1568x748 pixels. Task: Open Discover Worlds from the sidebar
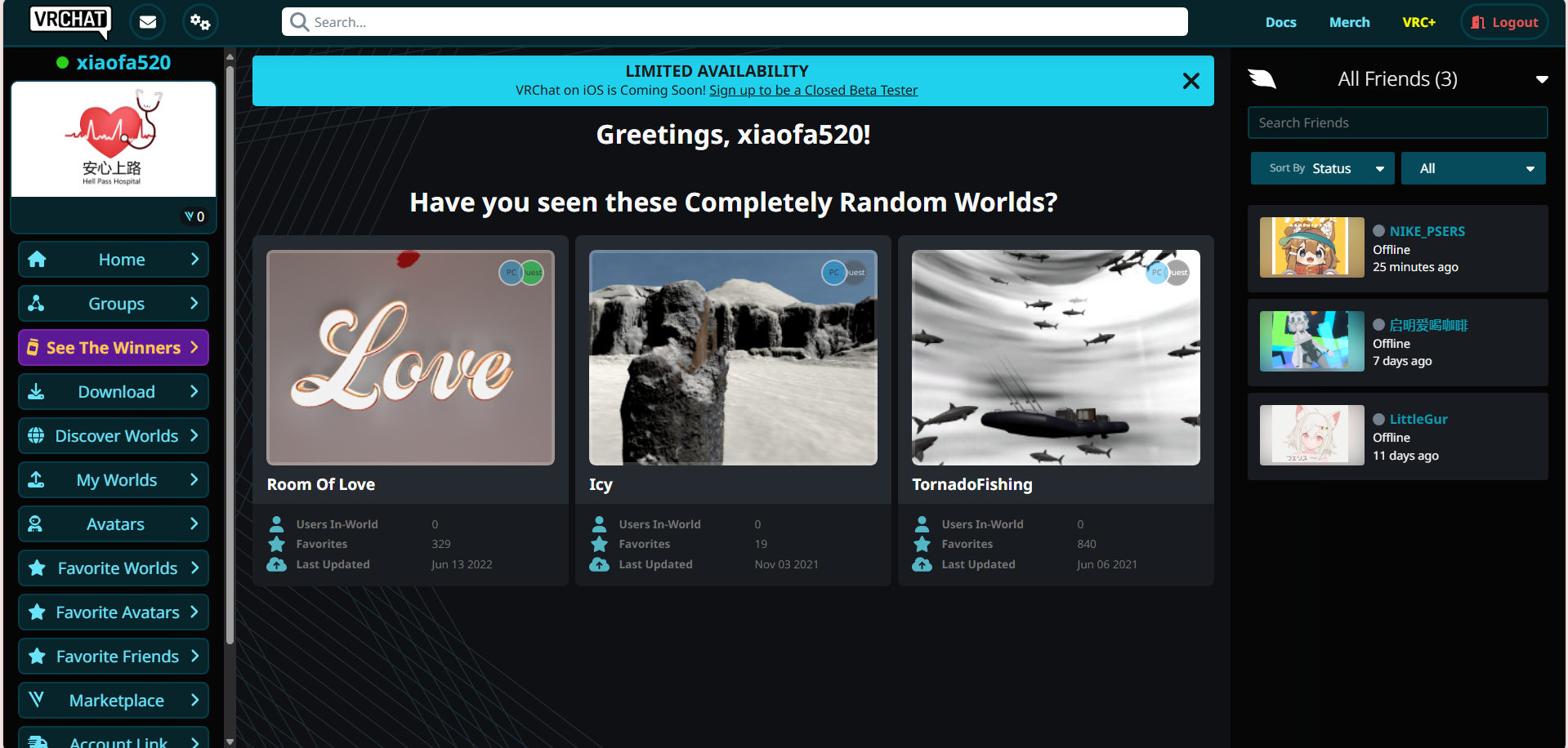114,436
